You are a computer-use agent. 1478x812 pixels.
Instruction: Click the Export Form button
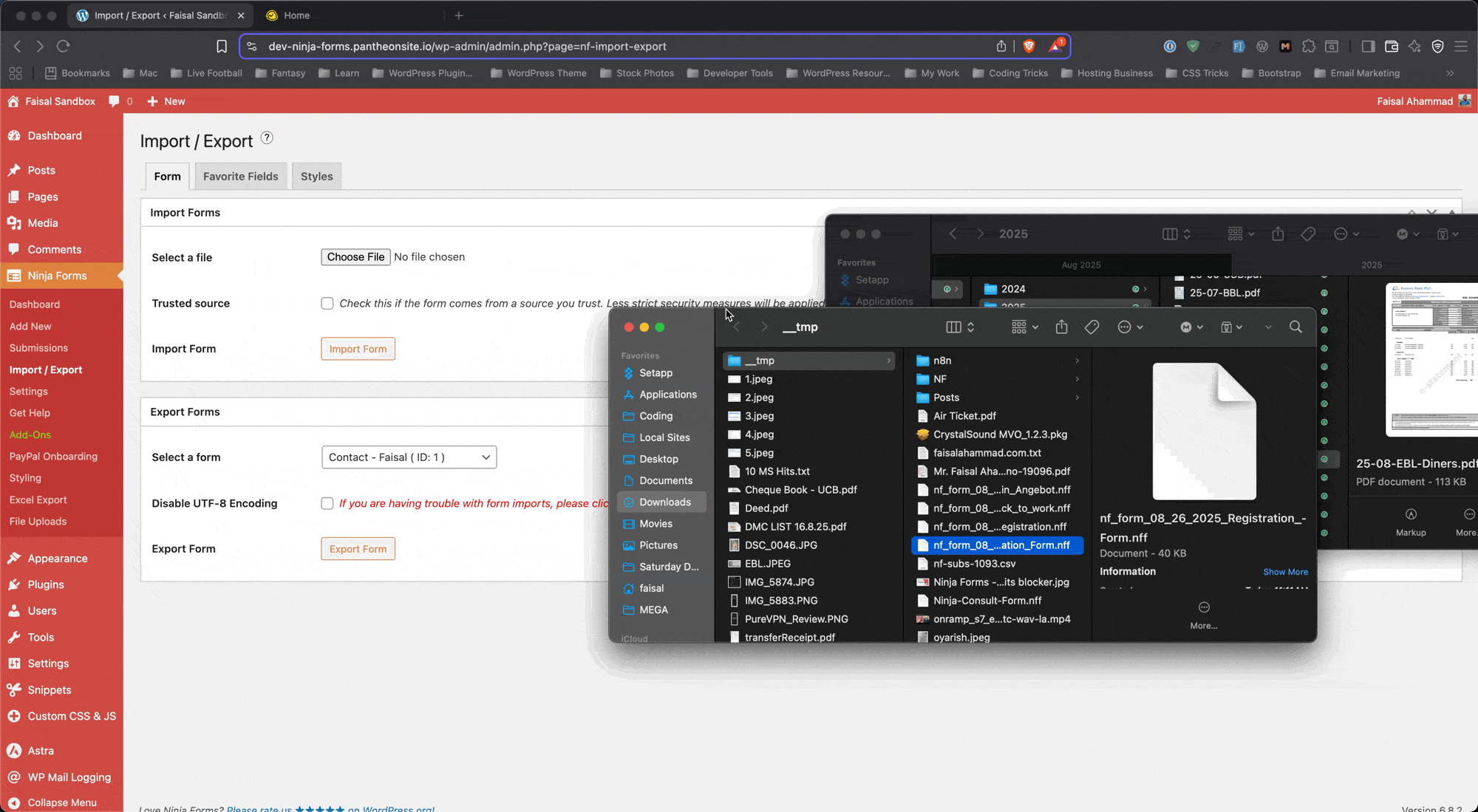tap(358, 548)
